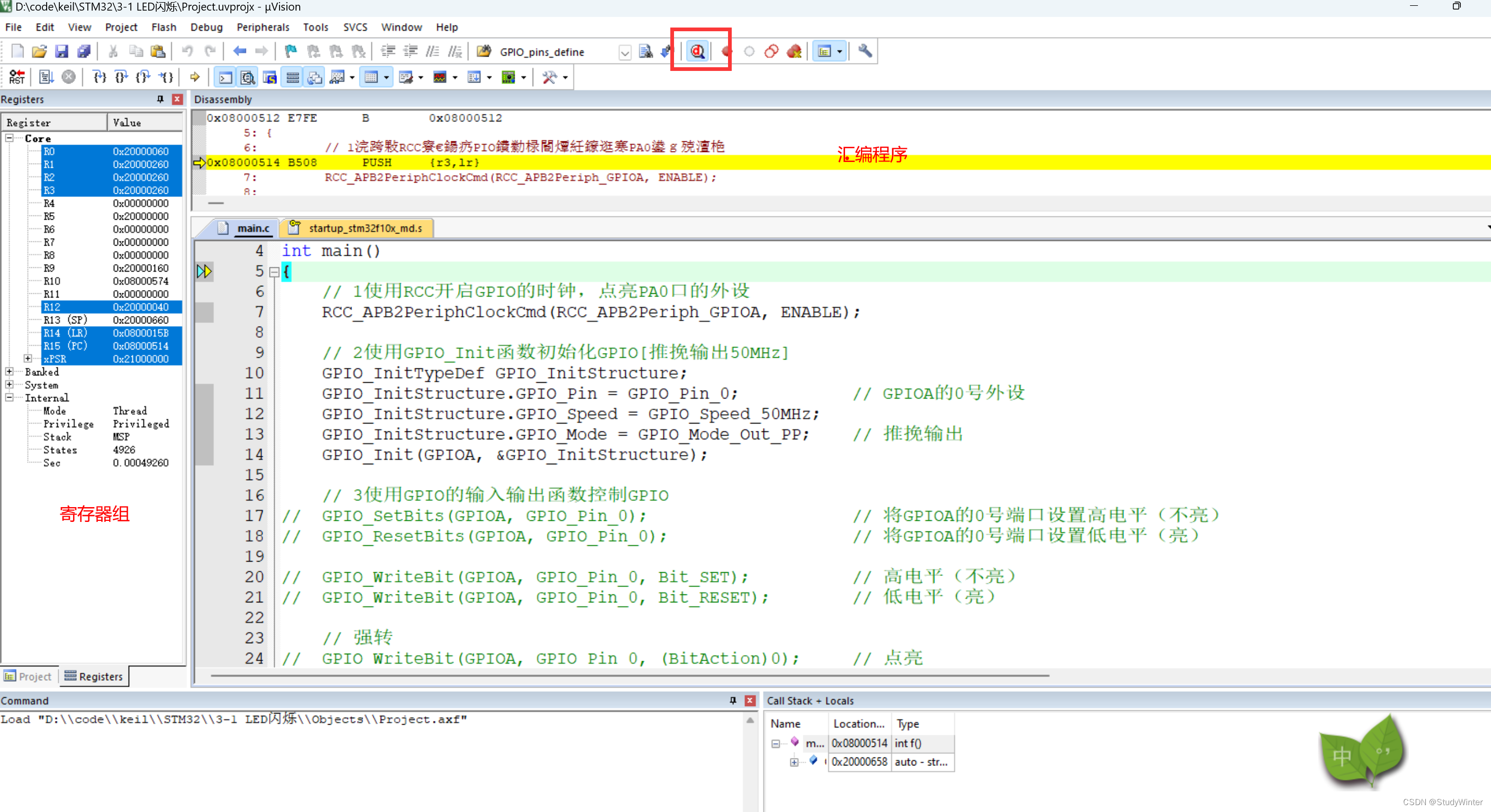Switch to the Project panel tab
This screenshot has height=812, width=1491.
[29, 676]
